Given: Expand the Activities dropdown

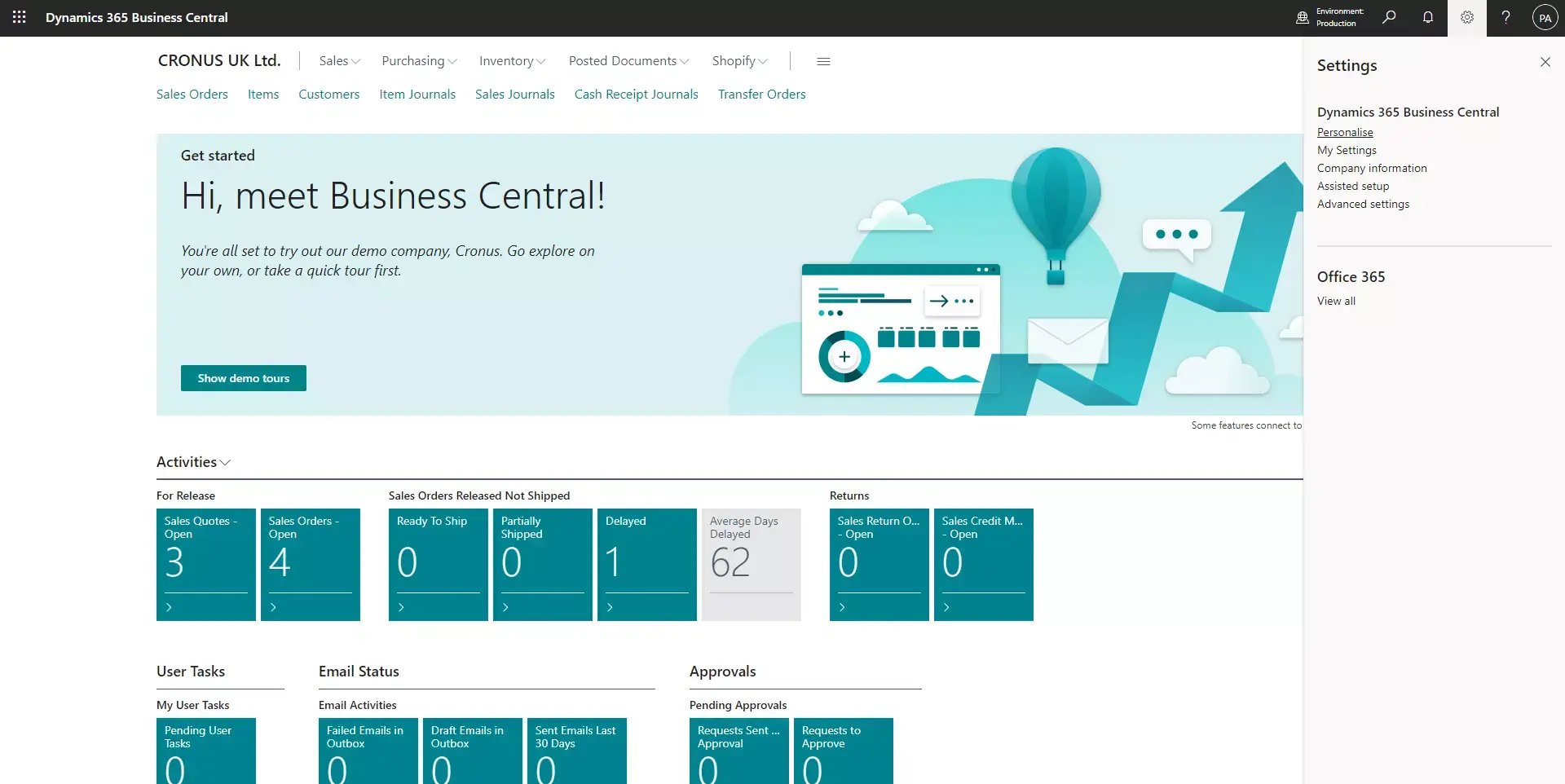Looking at the screenshot, I should (193, 462).
